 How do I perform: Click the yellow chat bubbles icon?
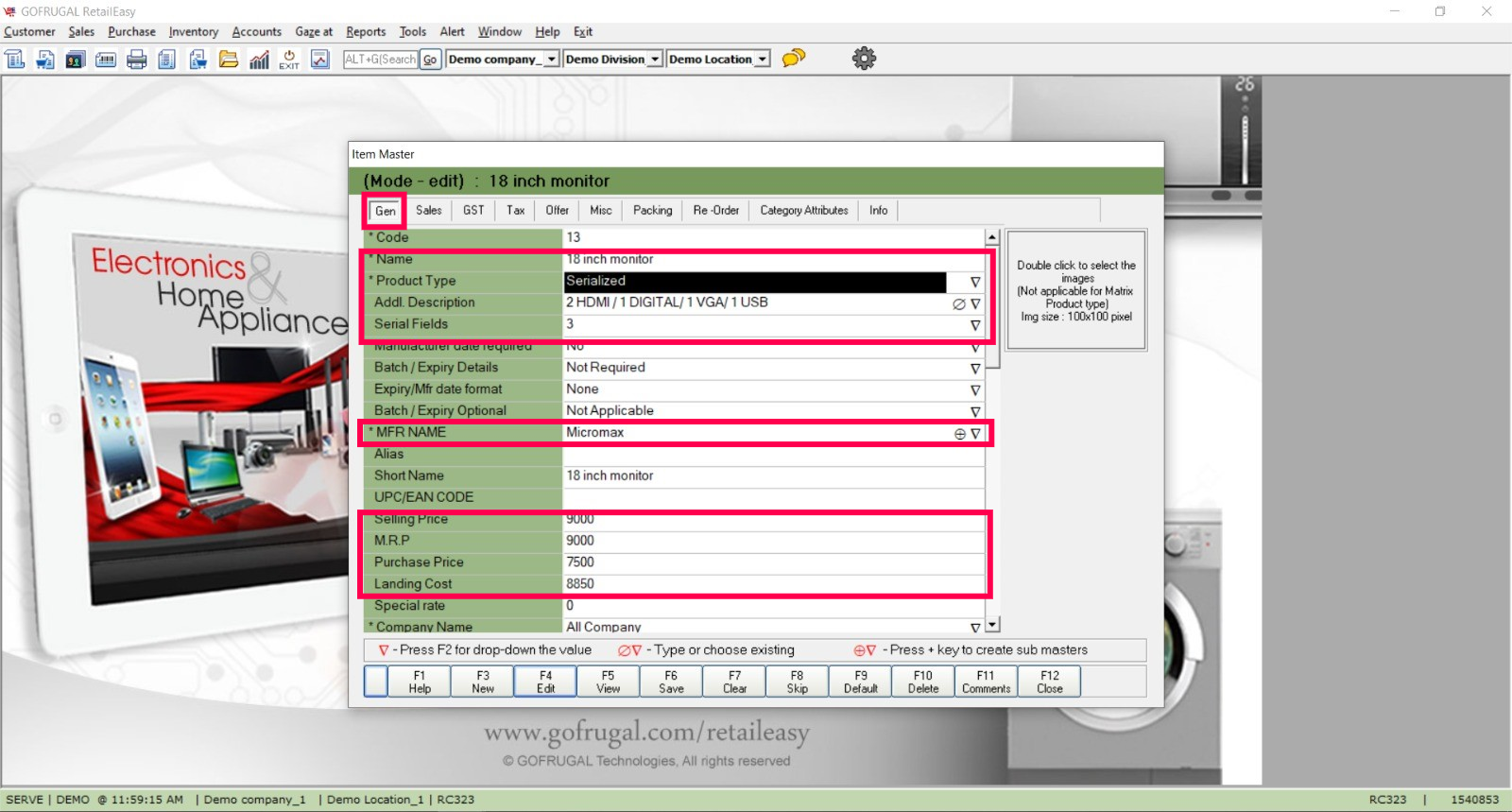pyautogui.click(x=794, y=59)
